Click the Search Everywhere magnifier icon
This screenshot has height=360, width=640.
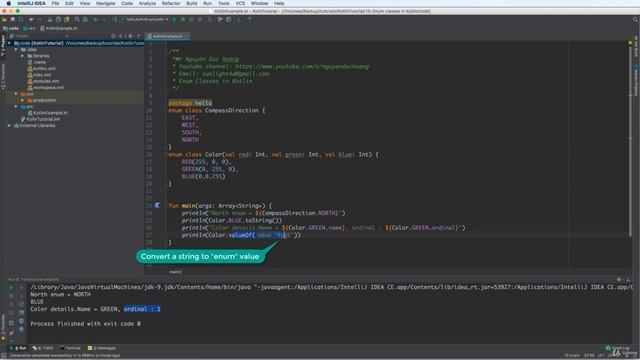[x=635, y=19]
